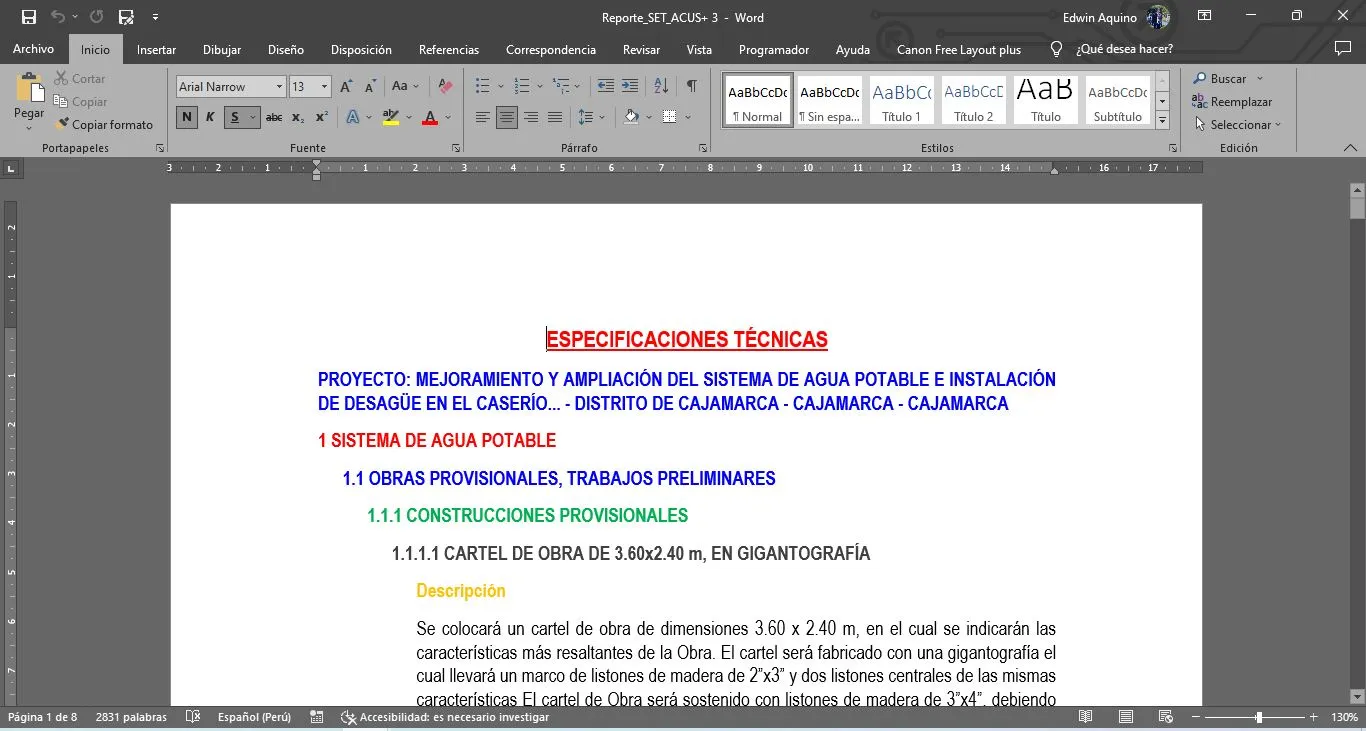Click the numbered list icon
The height and width of the screenshot is (731, 1366).
521,87
